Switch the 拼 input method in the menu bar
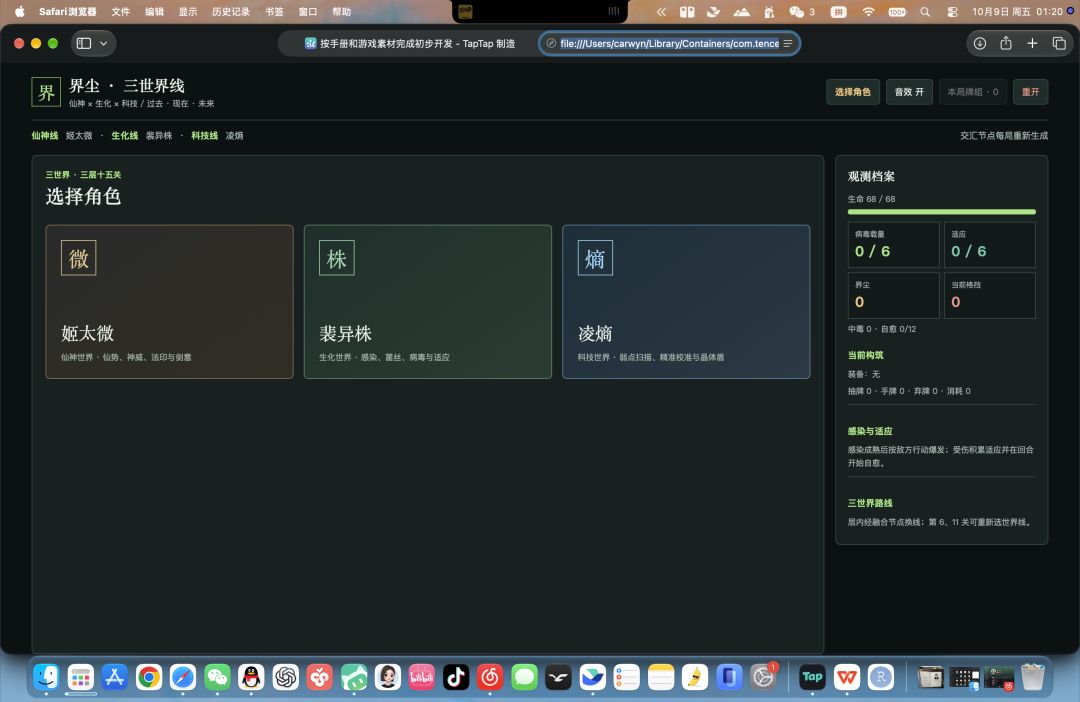 838,12
